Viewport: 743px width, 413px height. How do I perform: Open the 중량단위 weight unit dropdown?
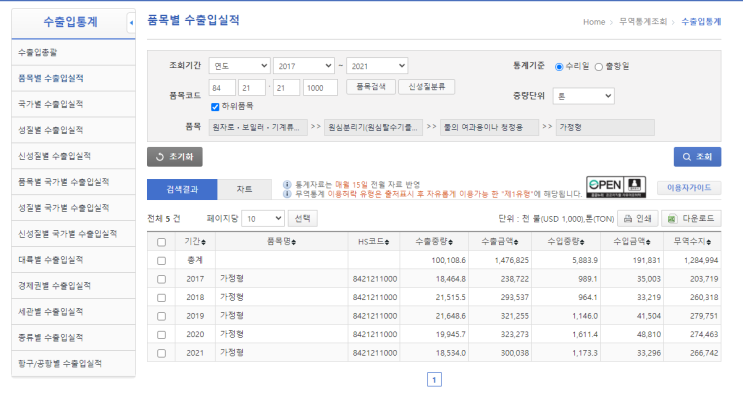pyautogui.click(x=583, y=96)
